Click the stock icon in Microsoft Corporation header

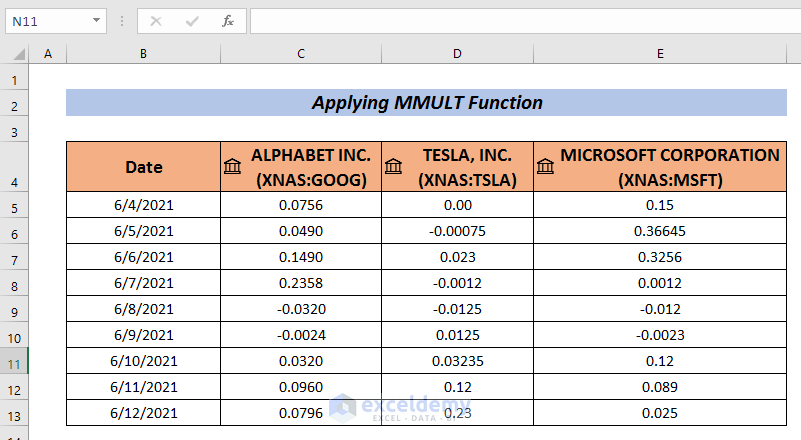[545, 167]
